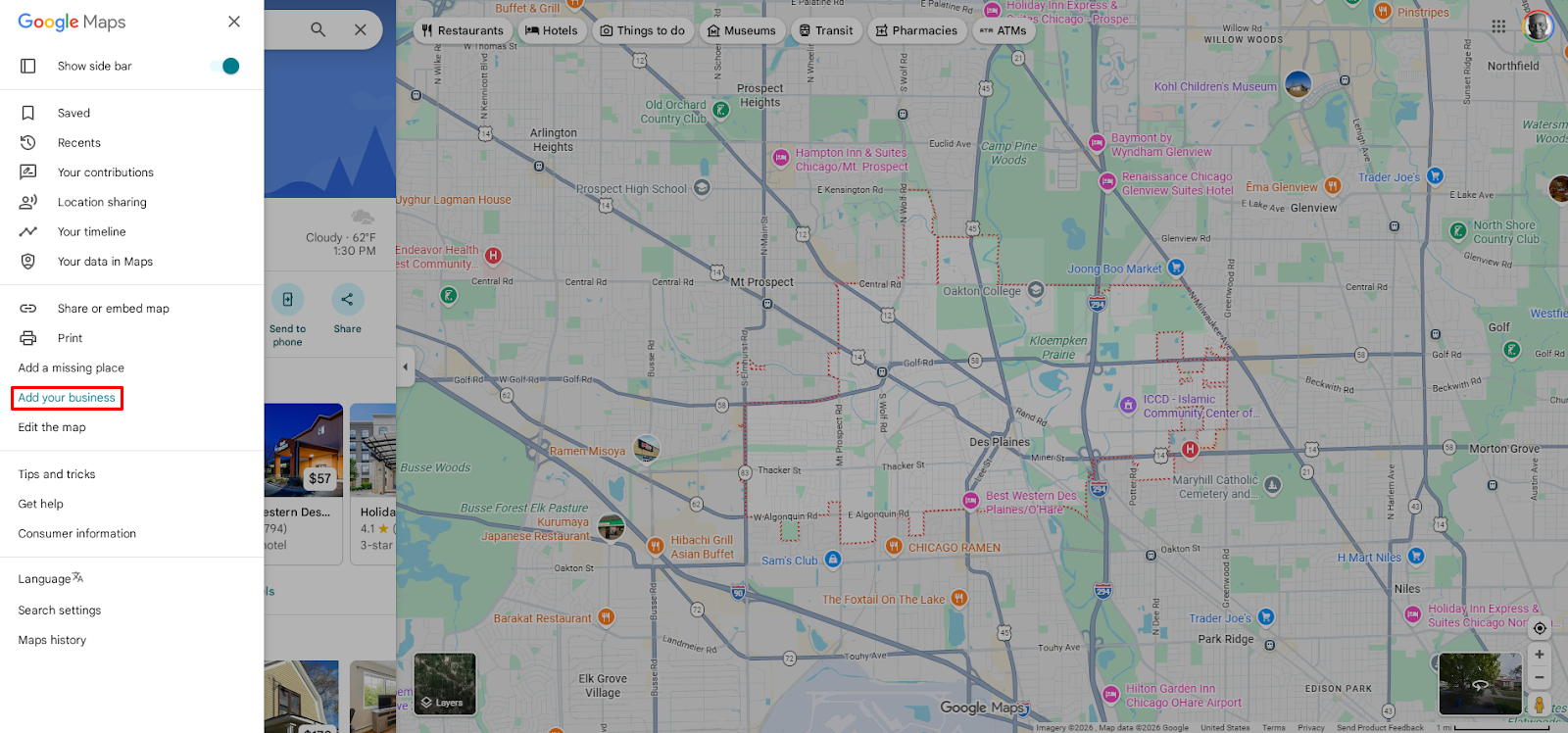1568x733 pixels.
Task: Click Hampton Inn & Suites hotel pin
Action: click(x=781, y=157)
